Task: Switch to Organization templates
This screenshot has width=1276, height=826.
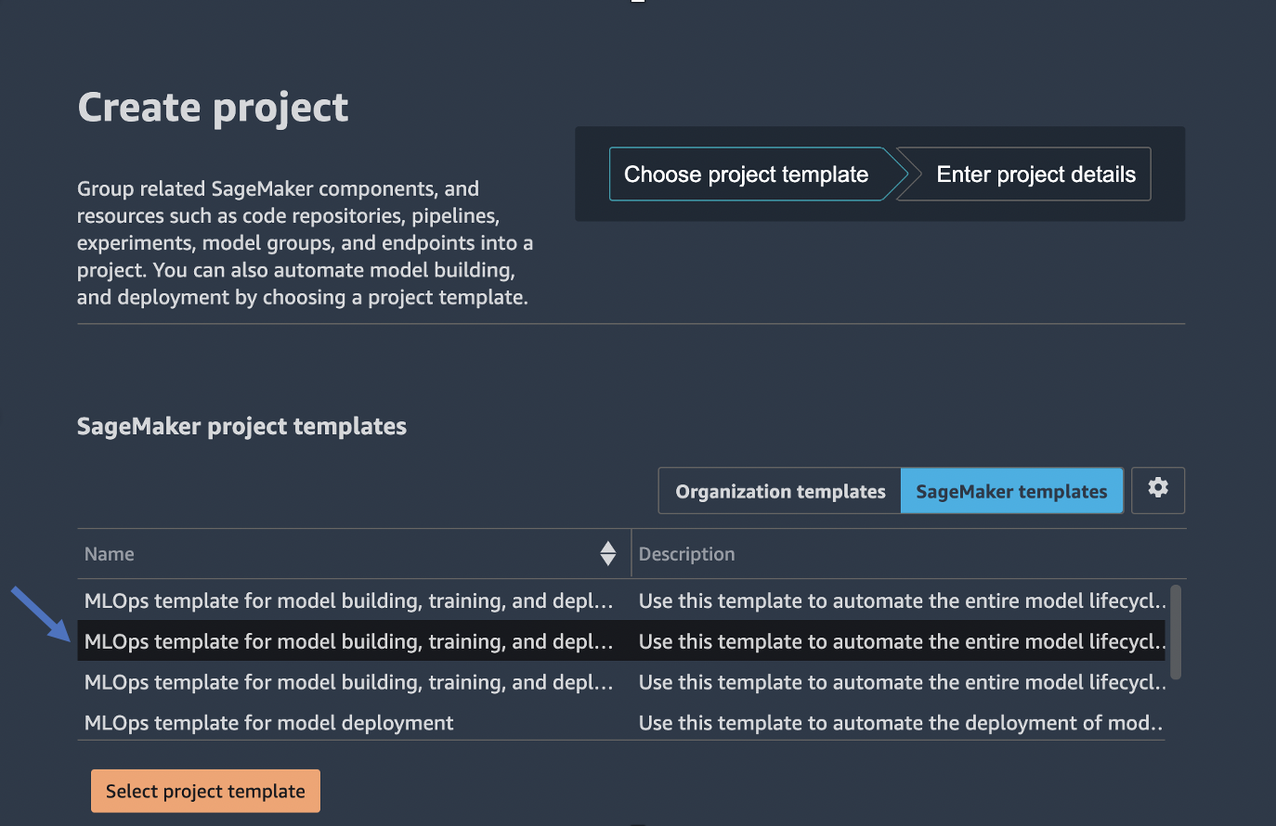Action: [780, 491]
